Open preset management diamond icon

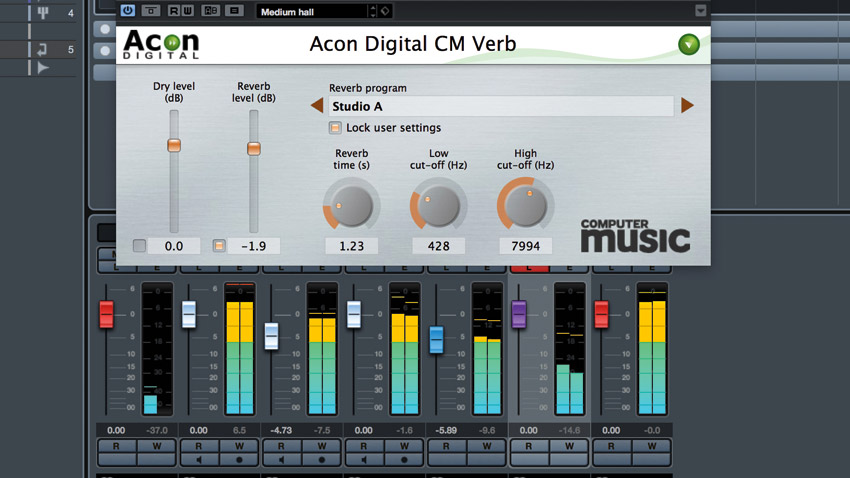(x=385, y=11)
